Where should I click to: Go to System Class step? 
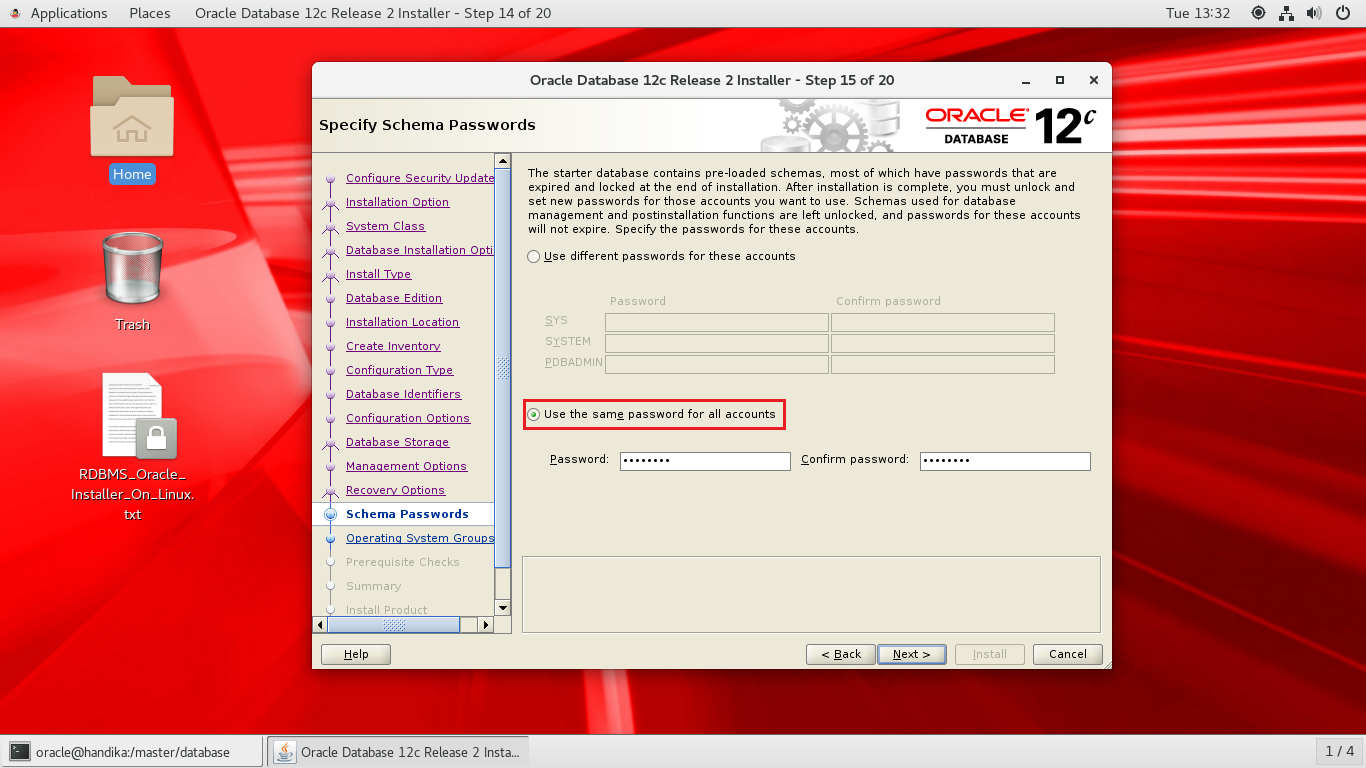(385, 226)
